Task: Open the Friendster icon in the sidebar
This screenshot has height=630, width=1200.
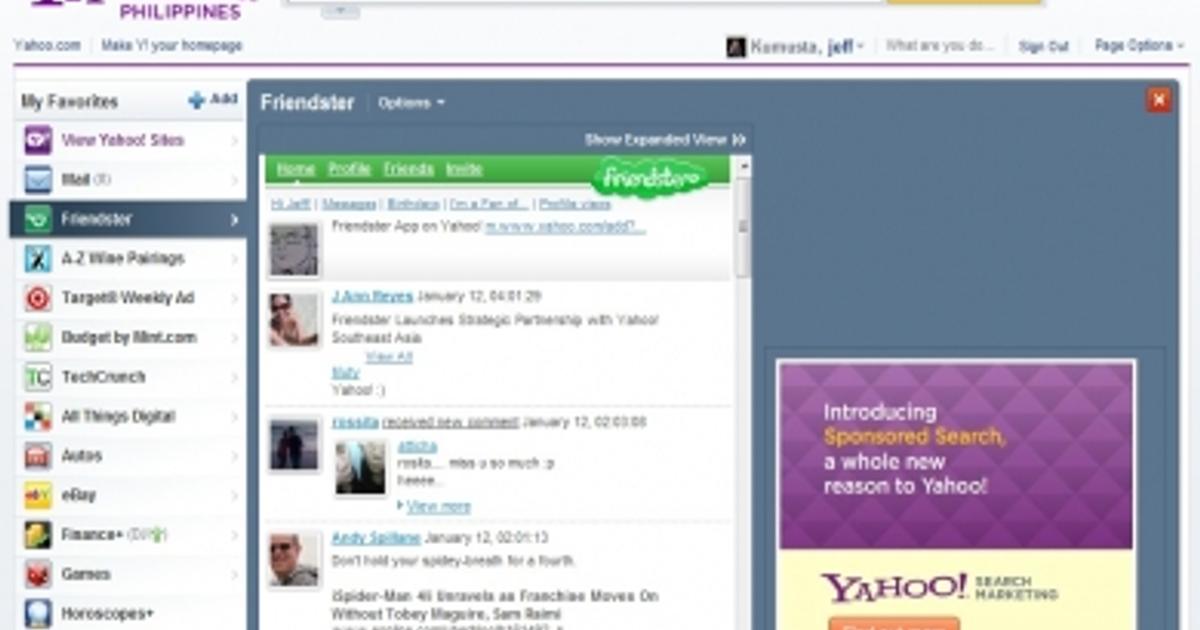Action: tap(38, 219)
